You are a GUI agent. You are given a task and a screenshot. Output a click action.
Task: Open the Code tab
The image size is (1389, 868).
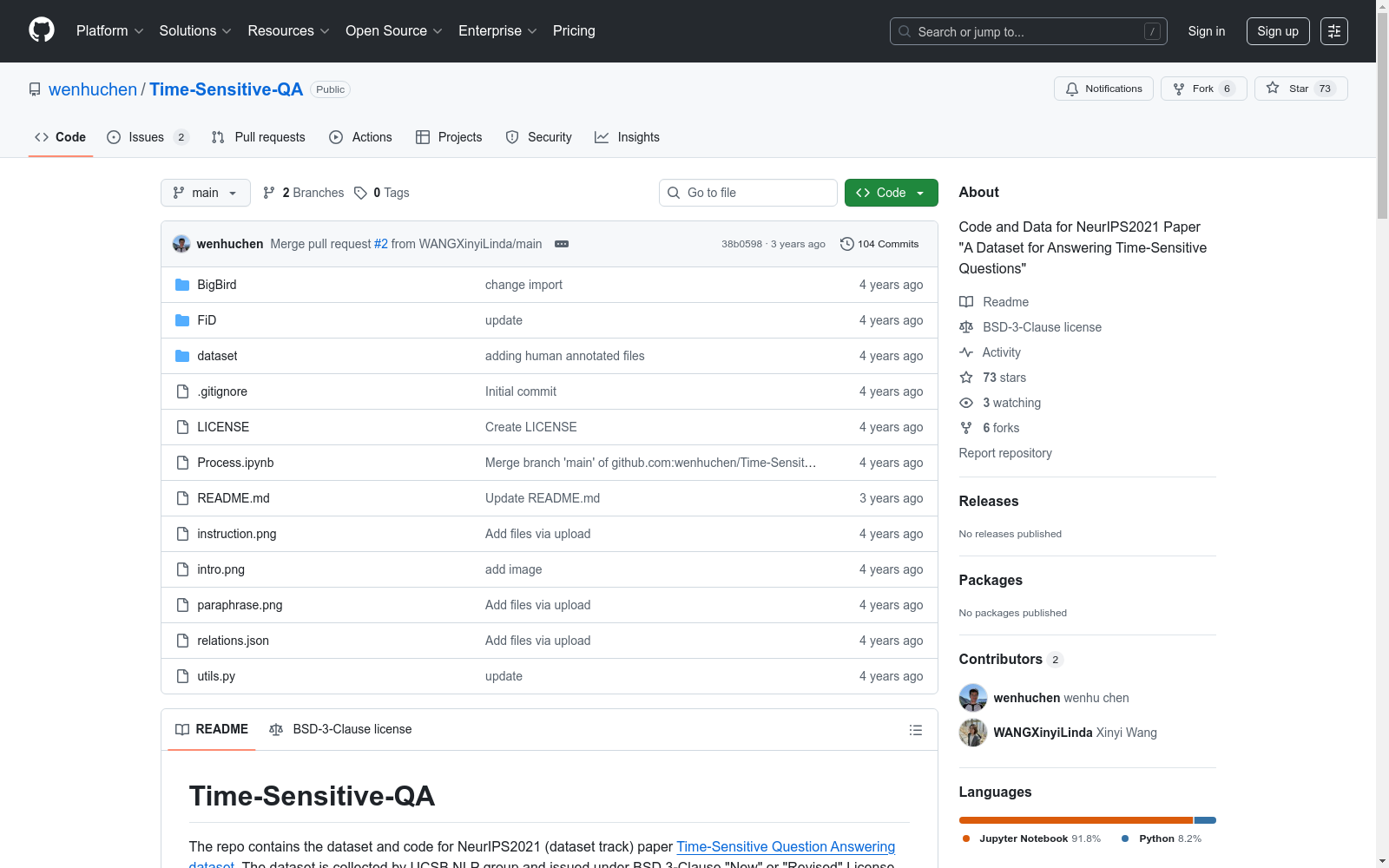(x=61, y=137)
